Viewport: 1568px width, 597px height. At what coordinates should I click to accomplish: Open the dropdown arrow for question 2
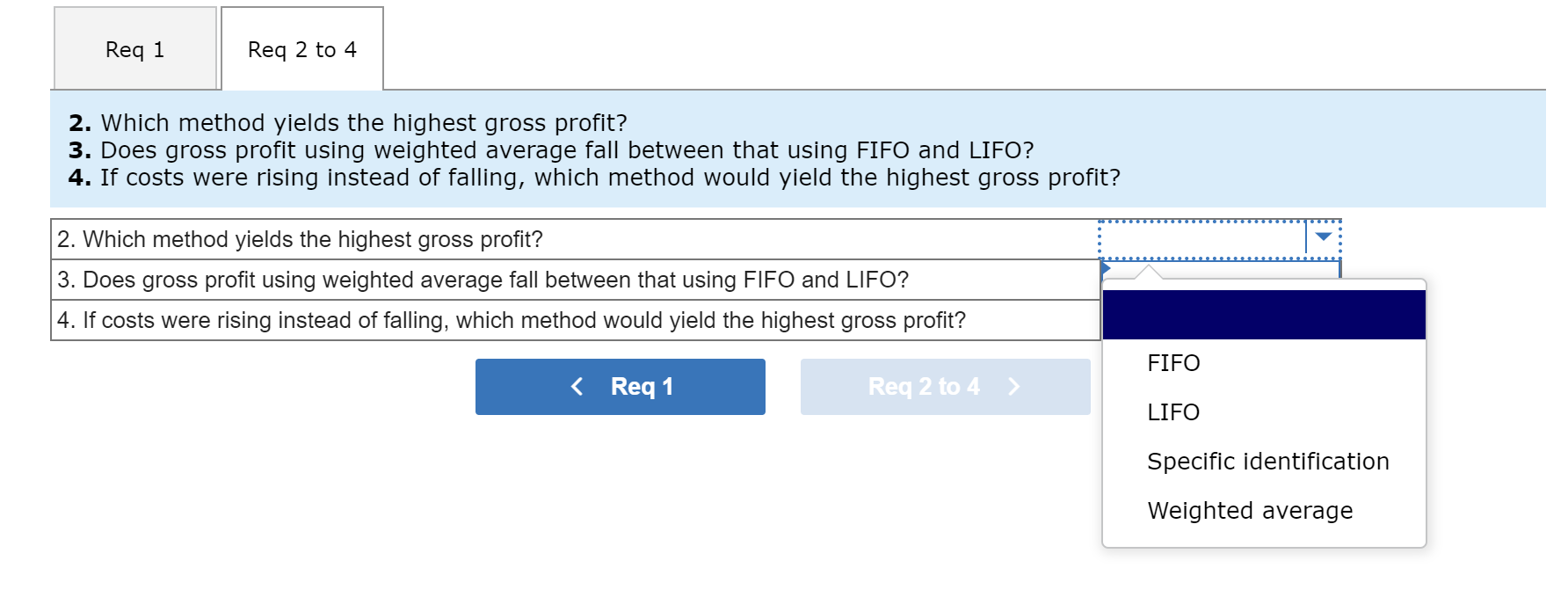[1321, 237]
